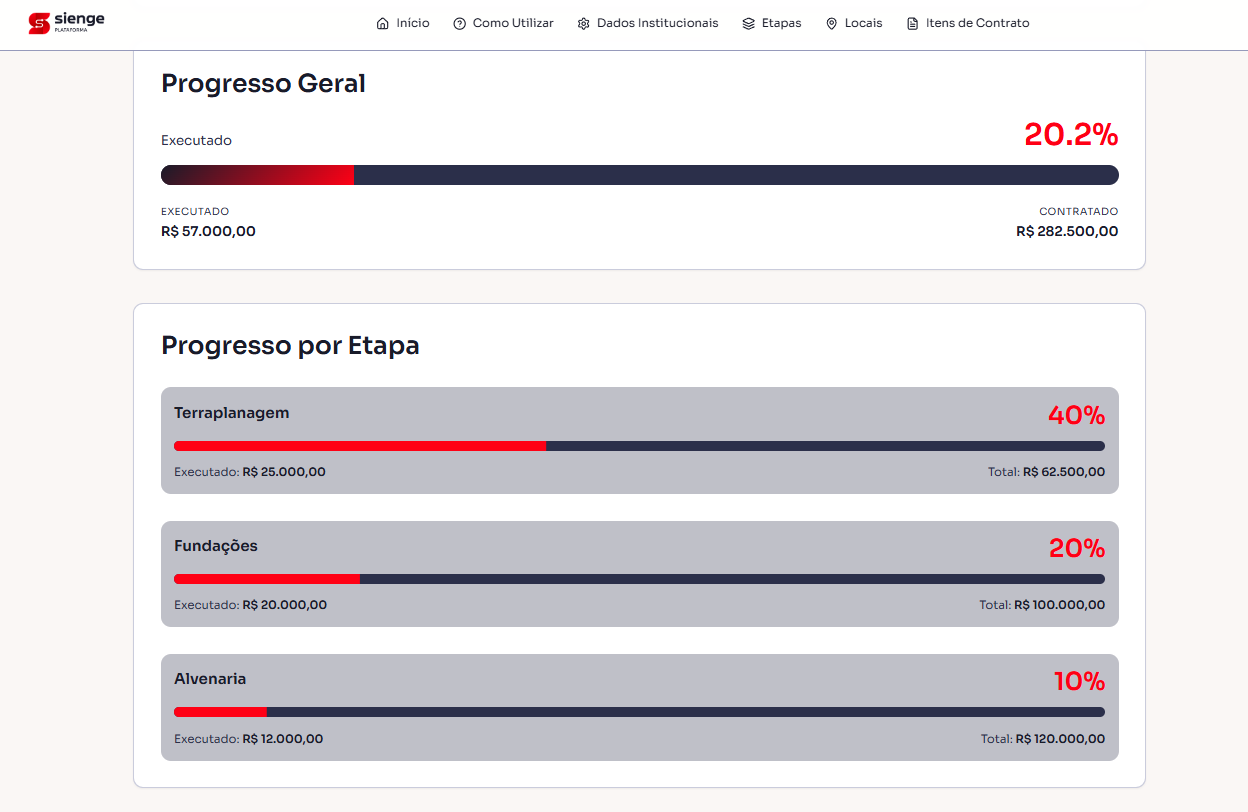Image resolution: width=1248 pixels, height=812 pixels.
Task: Open the Itens de Contrato text link
Action: point(977,23)
